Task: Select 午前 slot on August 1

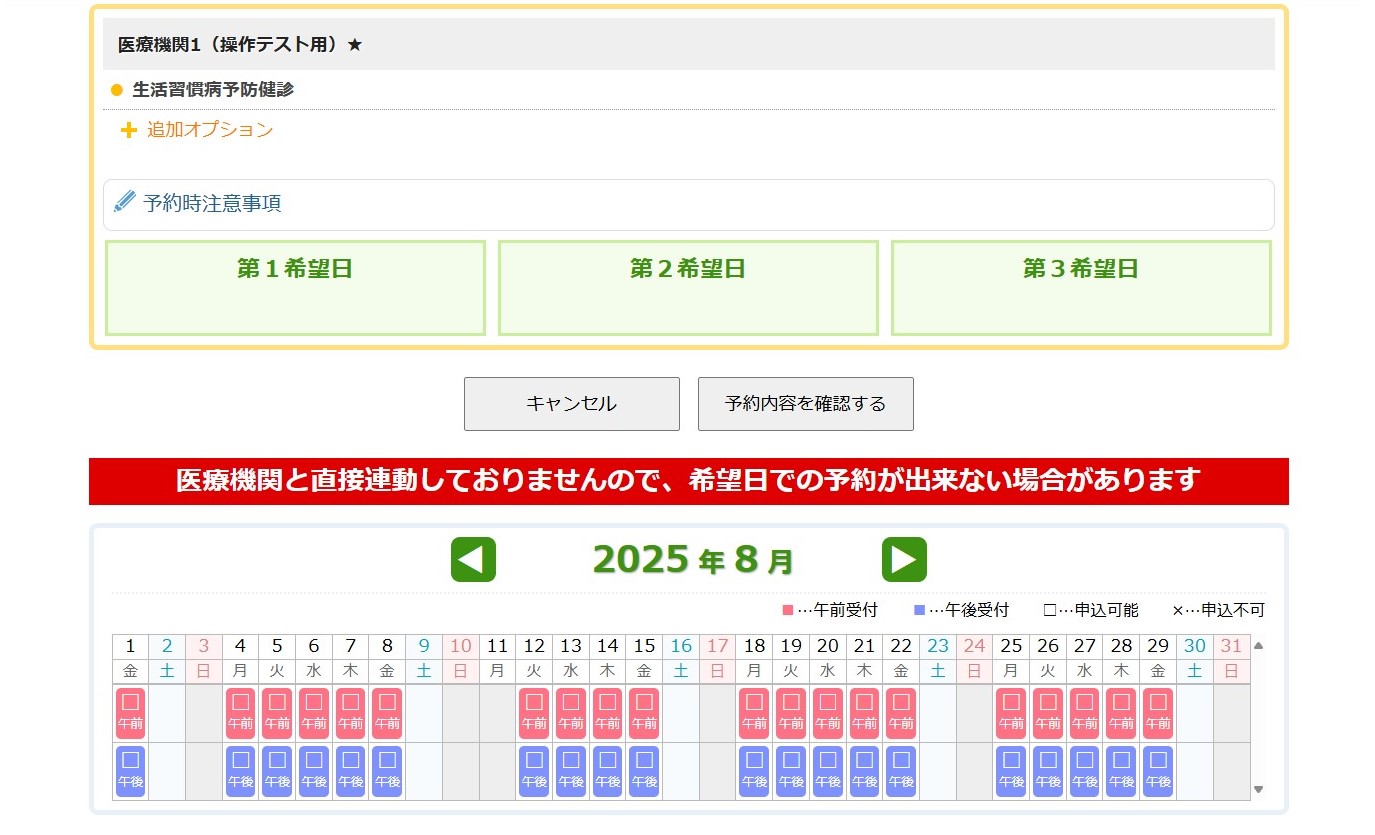Action: (x=130, y=713)
